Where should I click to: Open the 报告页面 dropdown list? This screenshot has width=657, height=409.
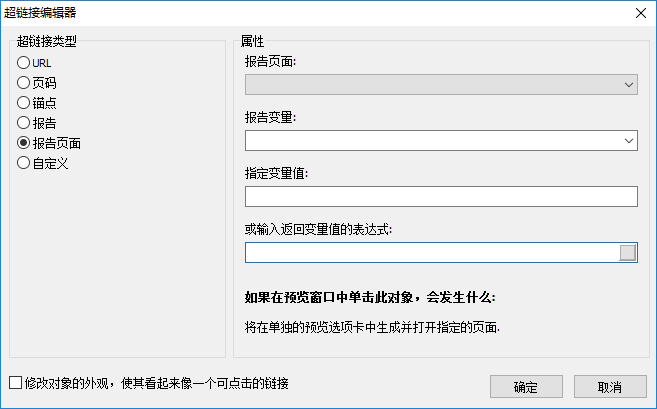[441, 85]
